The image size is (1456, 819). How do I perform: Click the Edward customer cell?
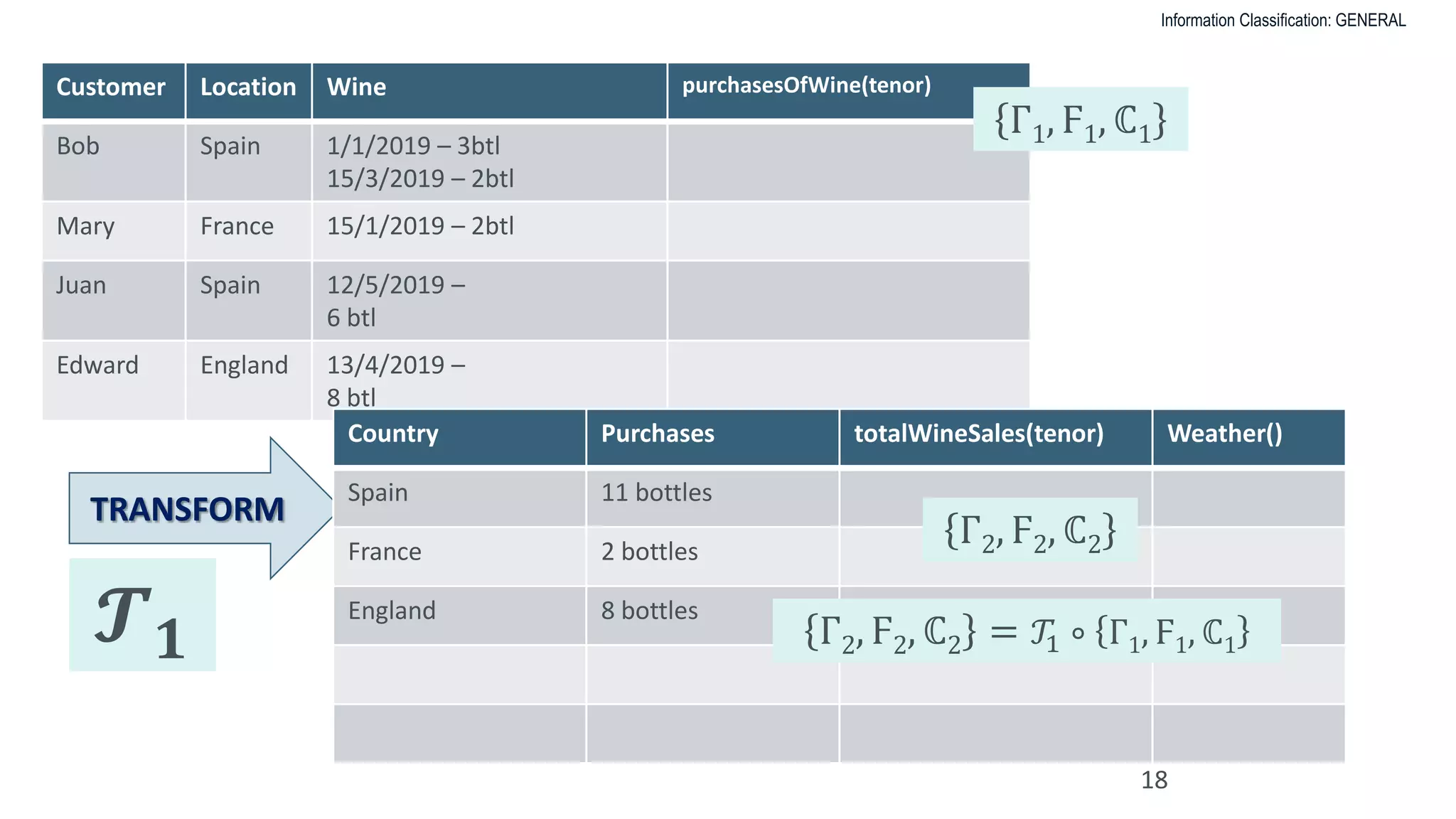pos(113,380)
